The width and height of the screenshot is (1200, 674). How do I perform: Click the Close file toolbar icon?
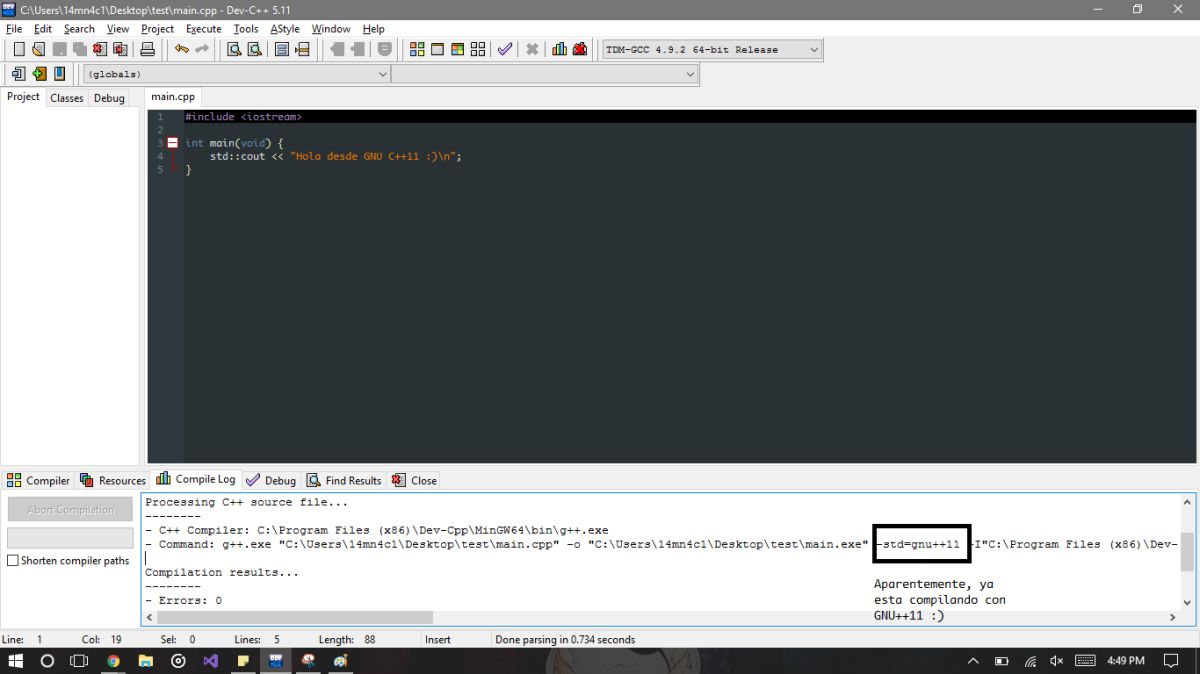100,49
